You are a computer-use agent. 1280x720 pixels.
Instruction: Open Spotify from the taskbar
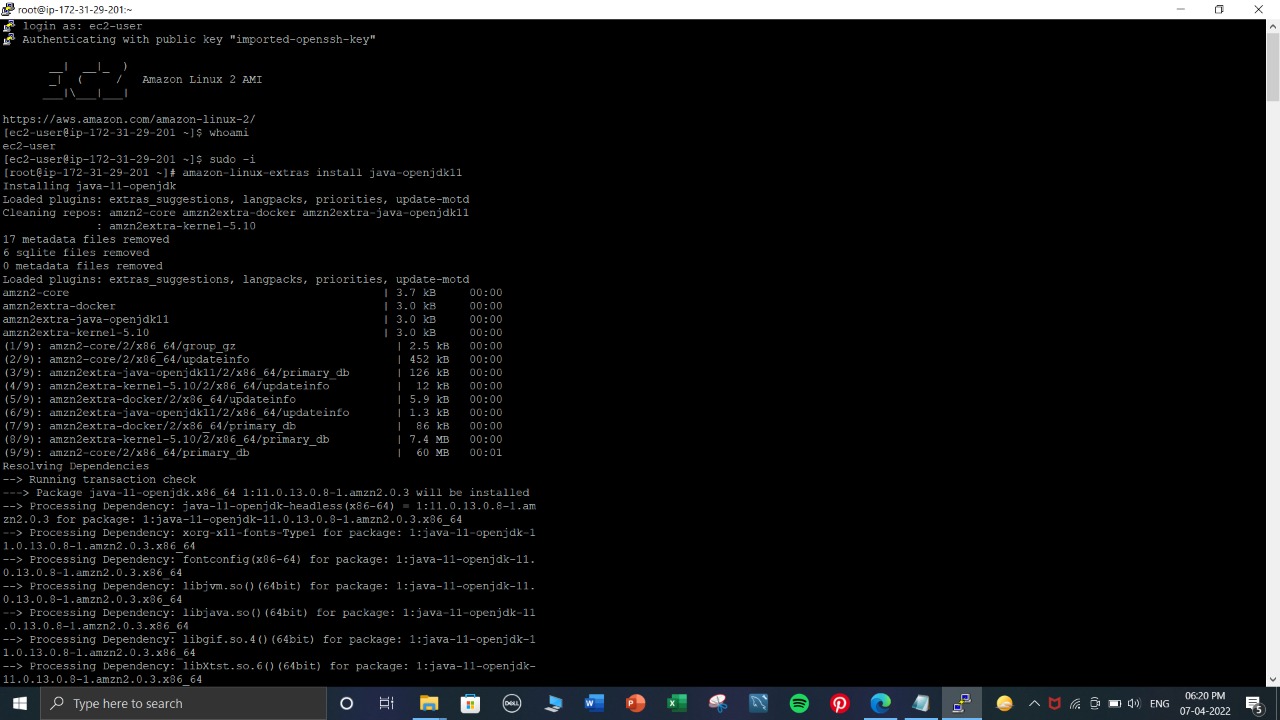click(799, 703)
